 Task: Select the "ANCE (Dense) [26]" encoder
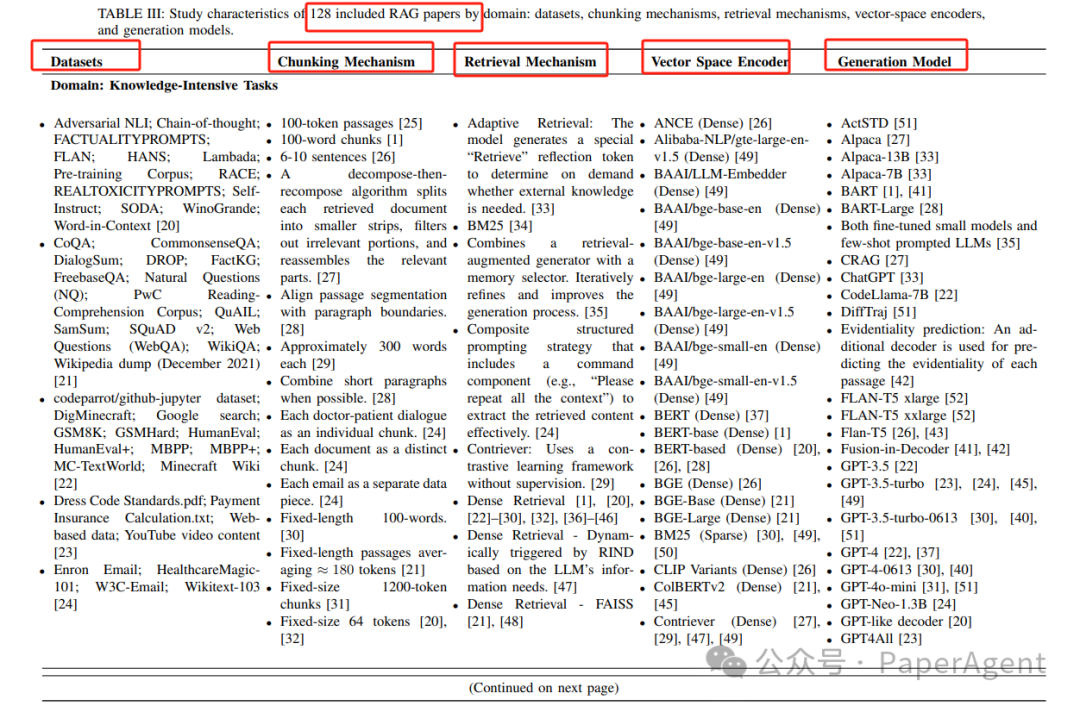[712, 123]
